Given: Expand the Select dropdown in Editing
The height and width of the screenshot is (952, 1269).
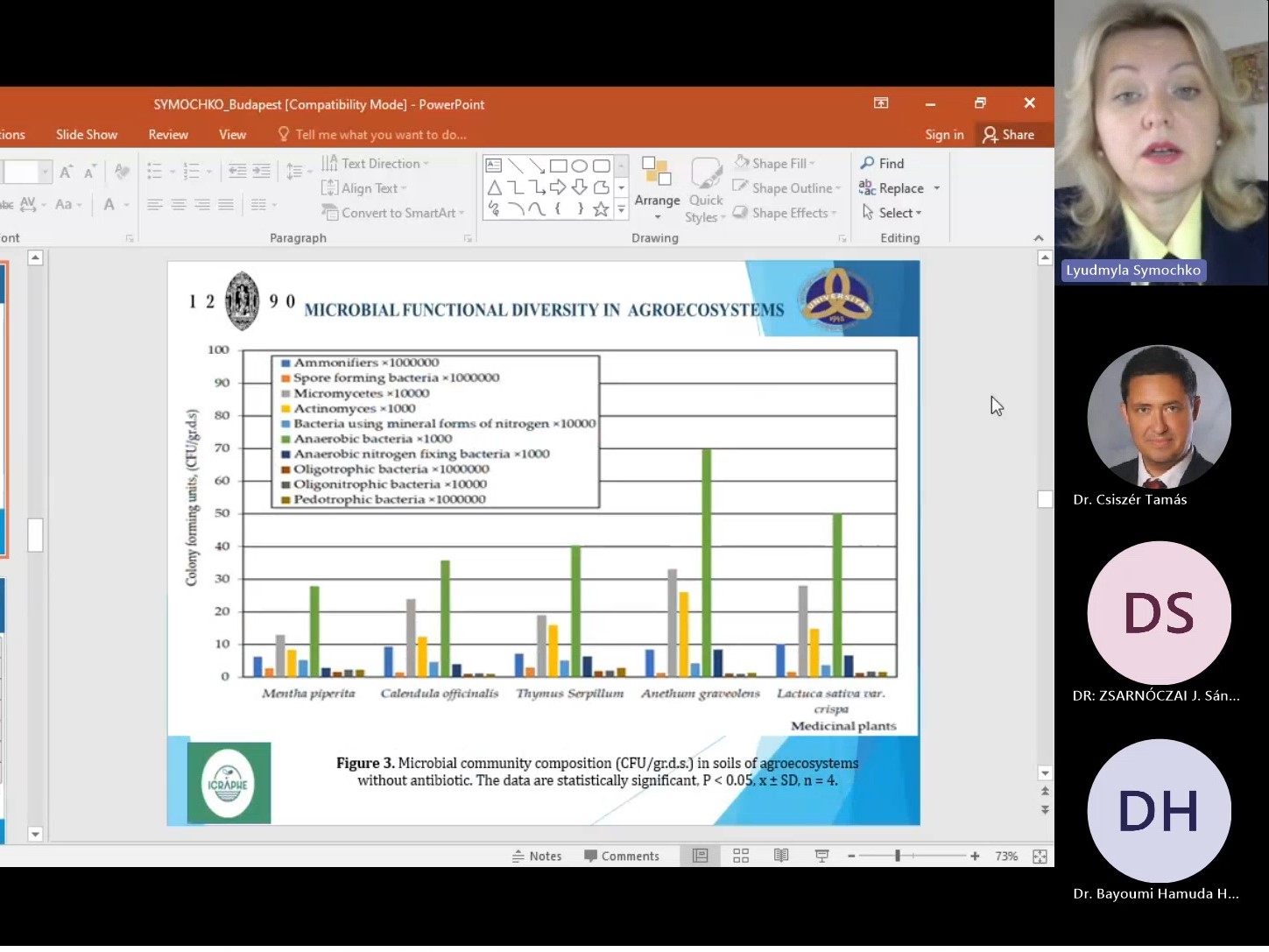Looking at the screenshot, I should click(892, 213).
